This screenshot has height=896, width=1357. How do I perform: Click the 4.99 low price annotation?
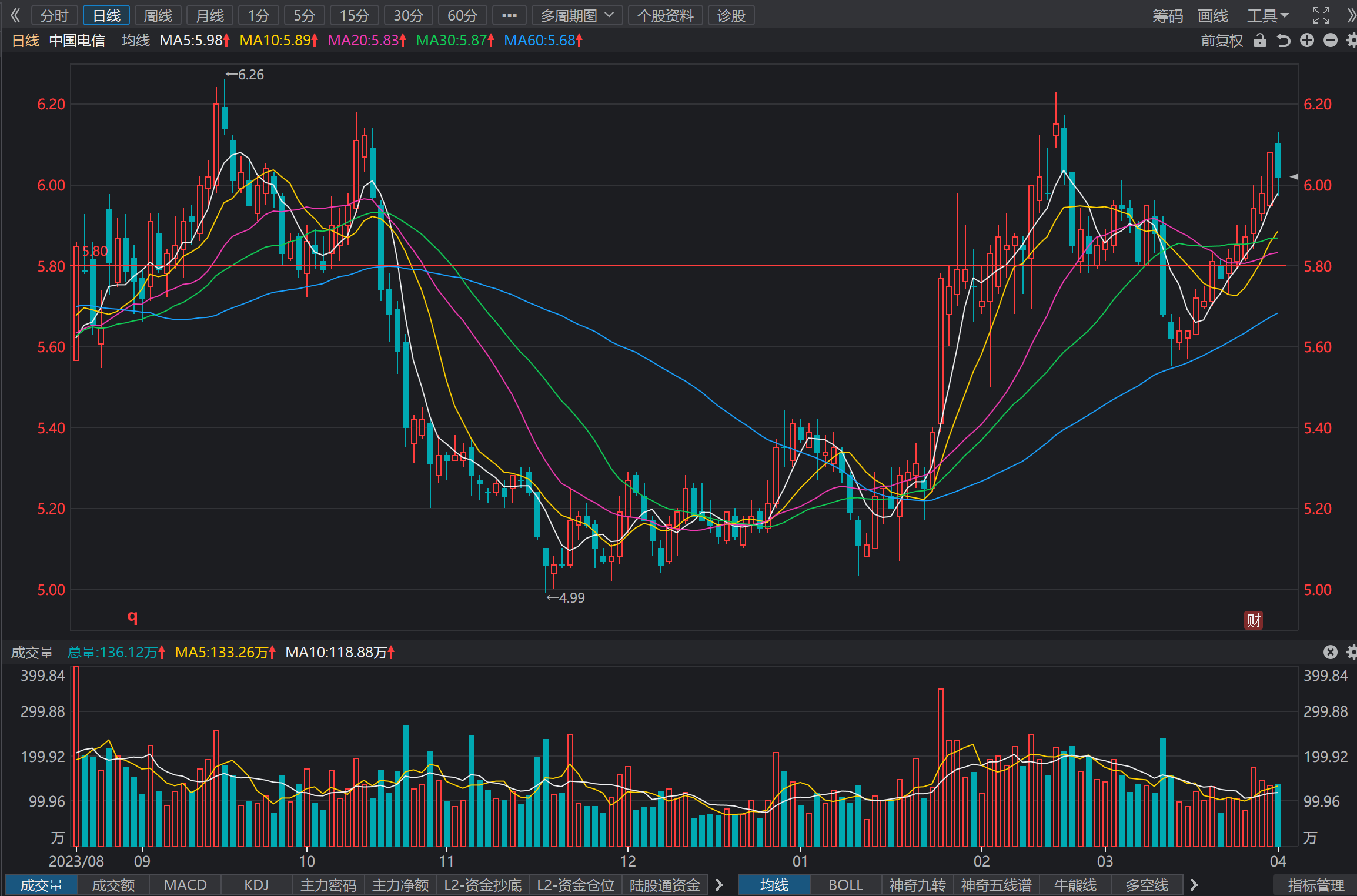click(566, 598)
